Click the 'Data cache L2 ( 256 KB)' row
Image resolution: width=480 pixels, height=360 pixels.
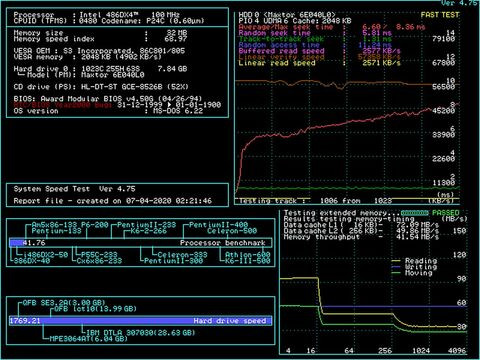point(361,231)
